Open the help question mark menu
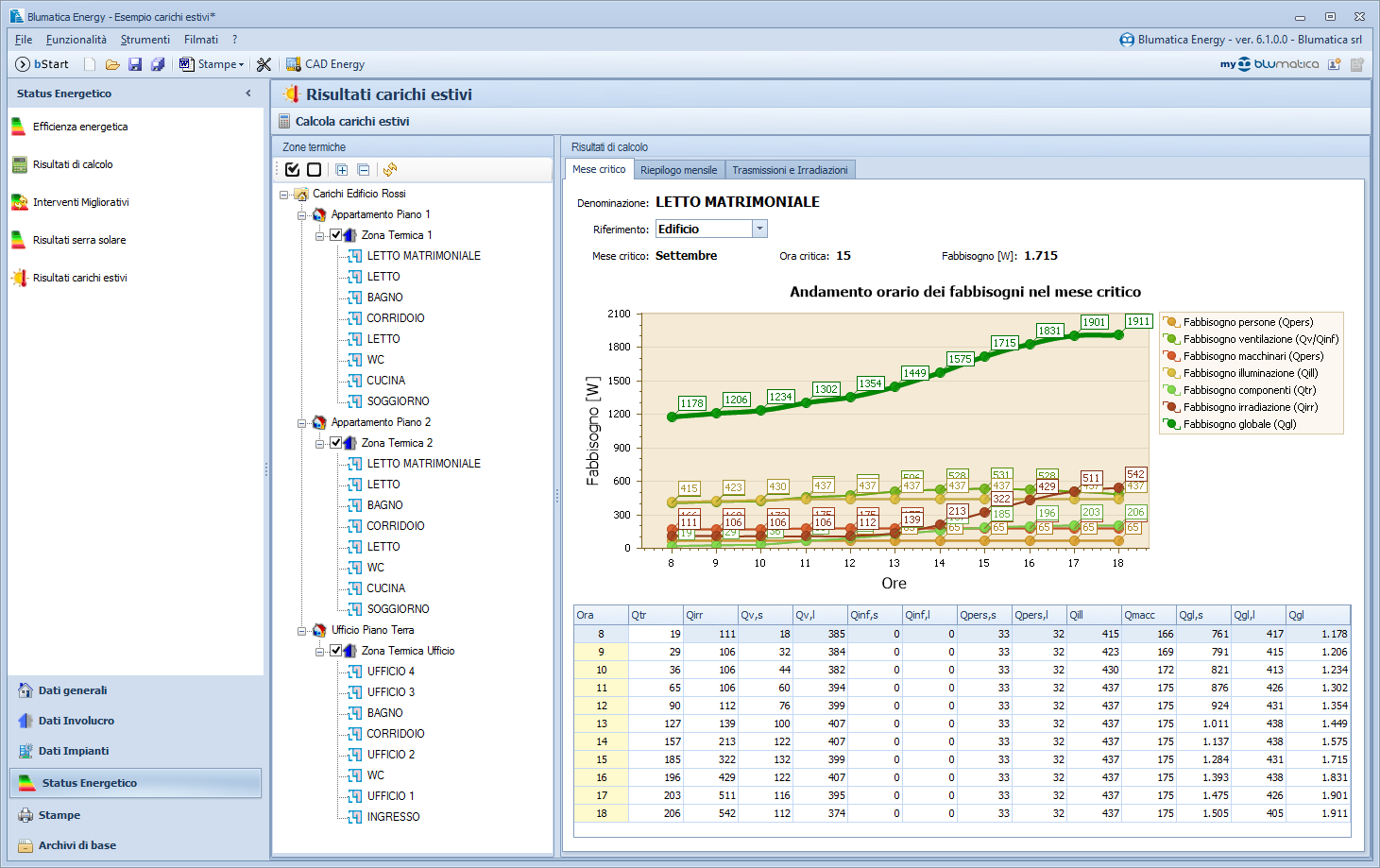Screen dimensions: 1380x868 pyautogui.click(x=234, y=40)
